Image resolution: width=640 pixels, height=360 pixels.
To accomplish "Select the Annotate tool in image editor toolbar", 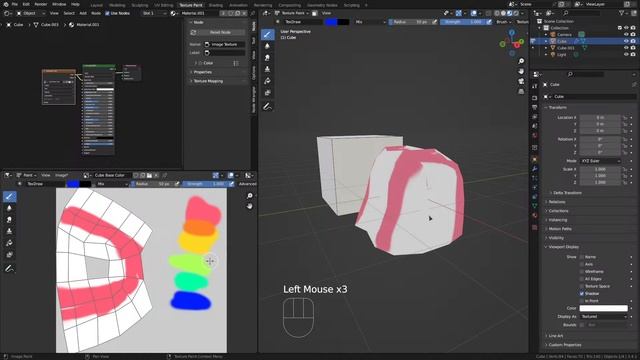I will [9, 269].
